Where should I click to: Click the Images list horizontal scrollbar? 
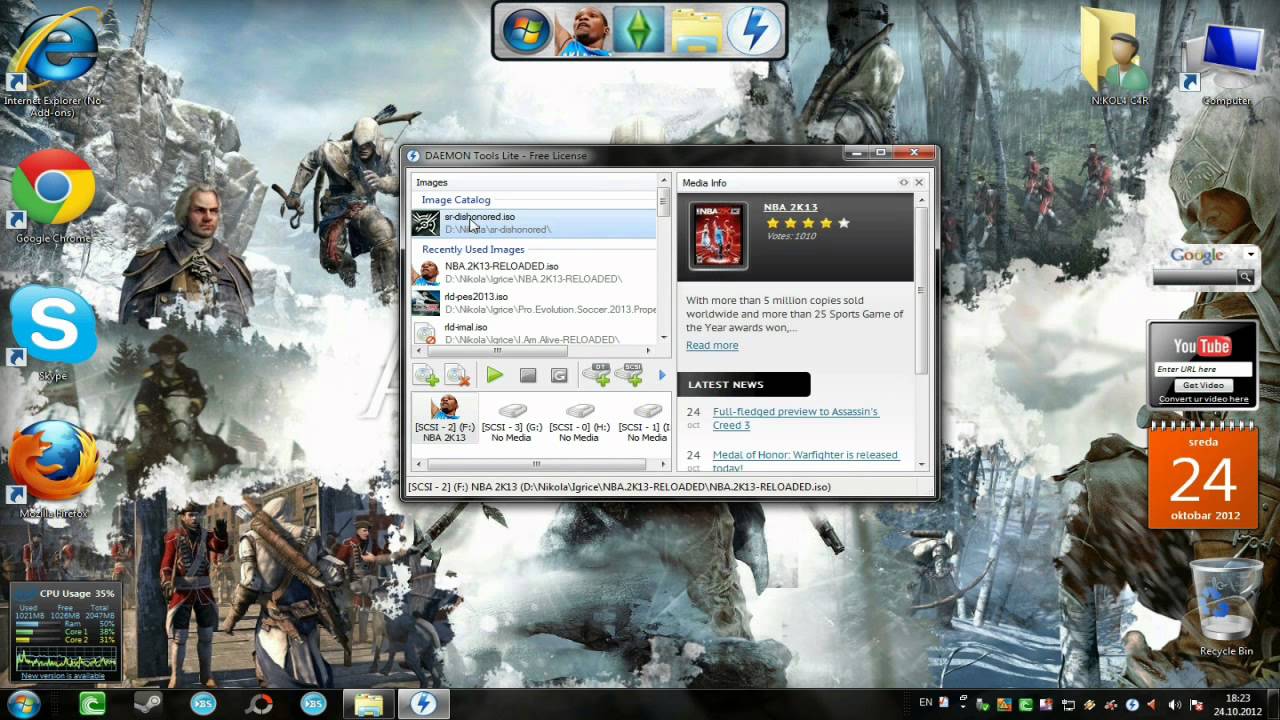pos(497,351)
